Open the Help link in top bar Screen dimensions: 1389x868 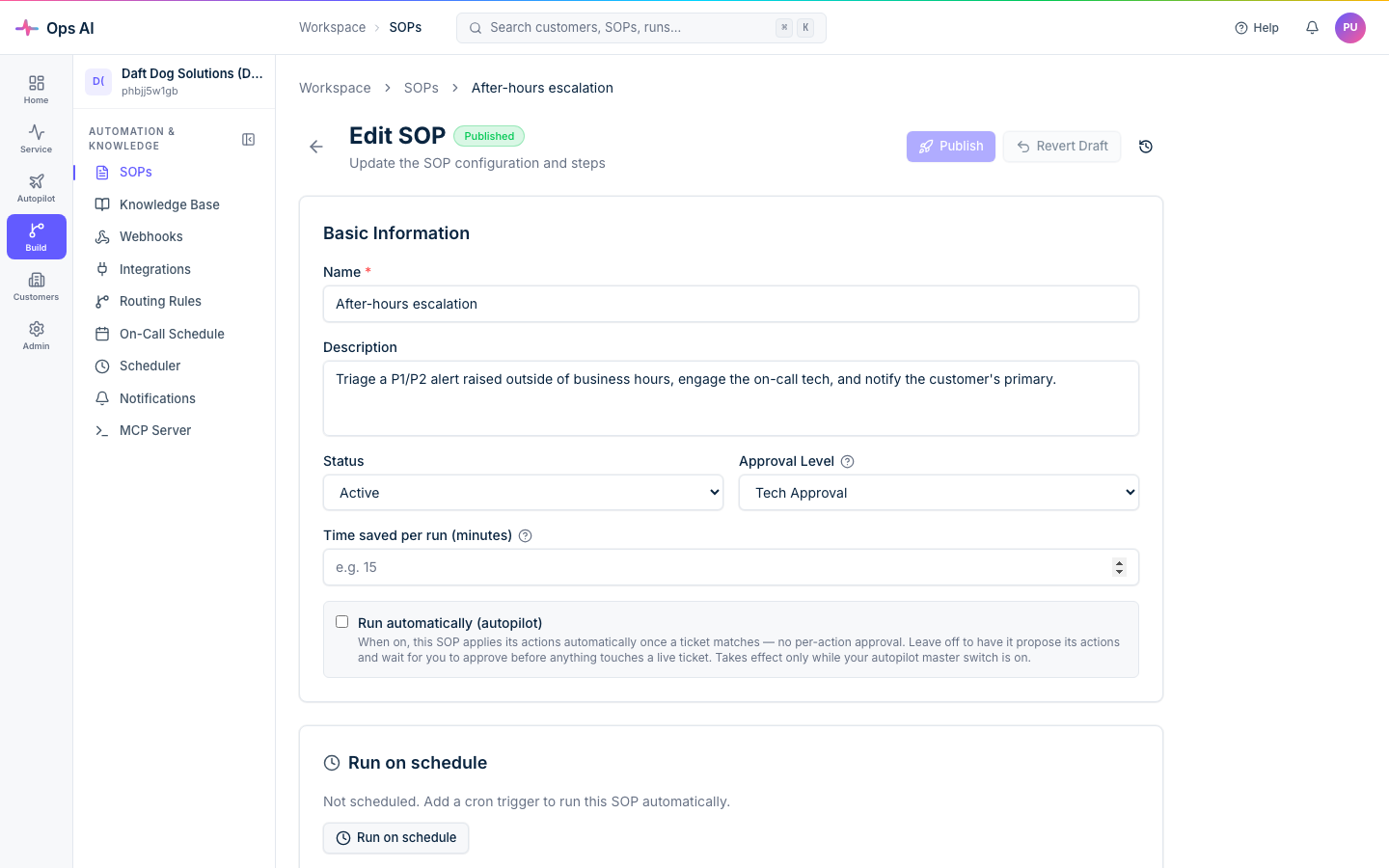coord(1257,28)
